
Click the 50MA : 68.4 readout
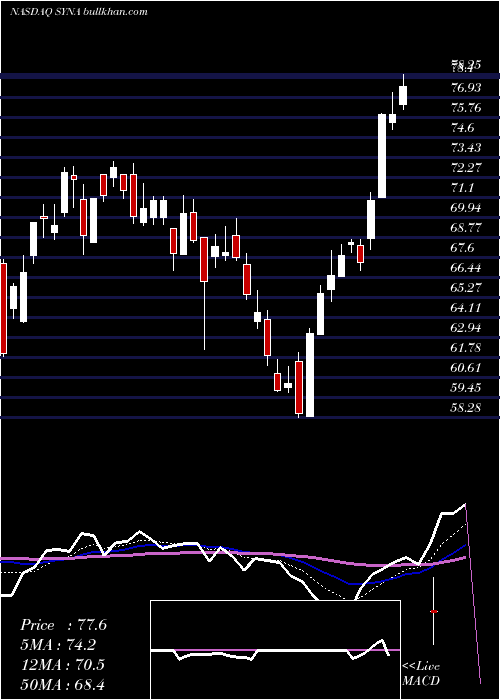pos(62,684)
